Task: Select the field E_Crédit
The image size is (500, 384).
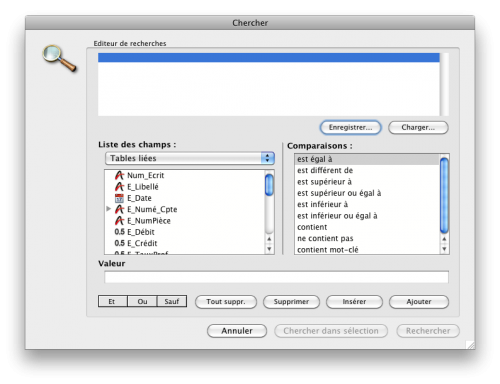Action: click(142, 243)
